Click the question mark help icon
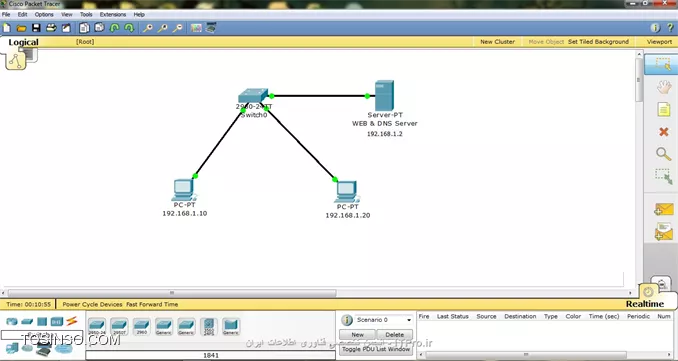Viewport: 678px width, 361px height. click(670, 28)
